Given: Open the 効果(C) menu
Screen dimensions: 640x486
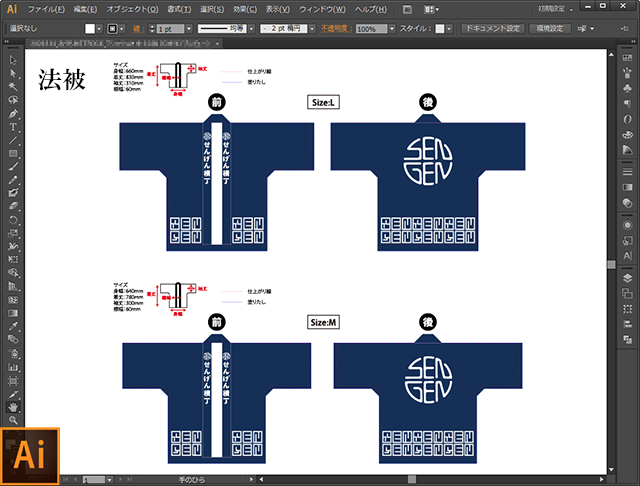Looking at the screenshot, I should [x=244, y=9].
